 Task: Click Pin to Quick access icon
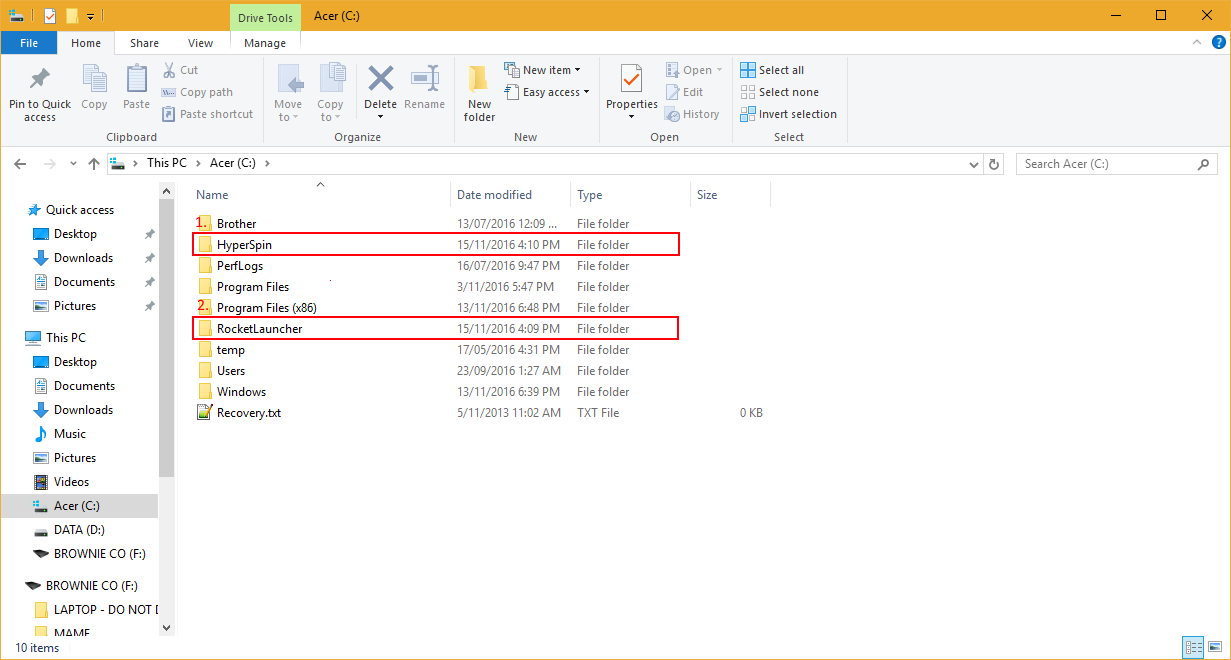(40, 79)
